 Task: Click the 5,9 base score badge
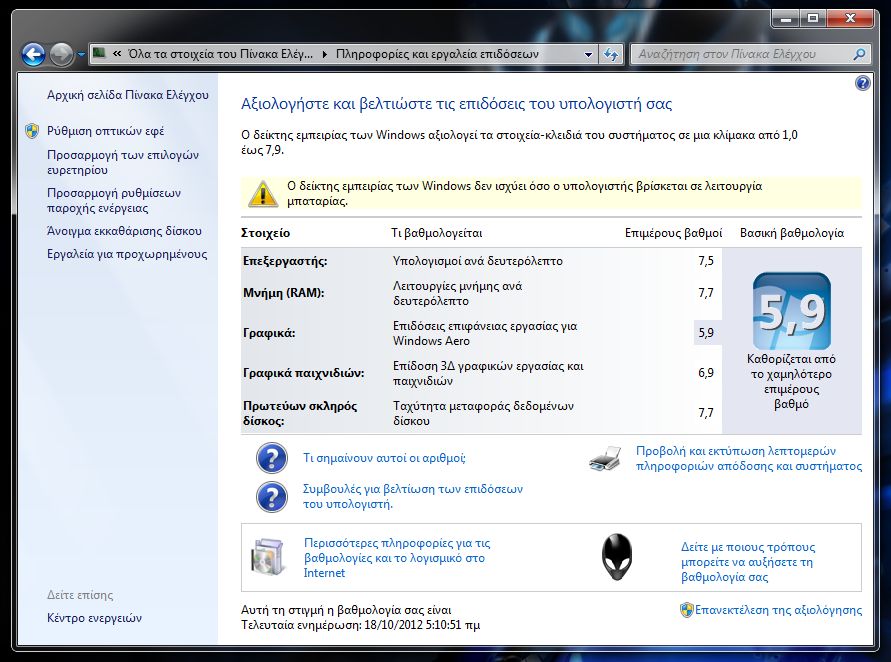792,311
